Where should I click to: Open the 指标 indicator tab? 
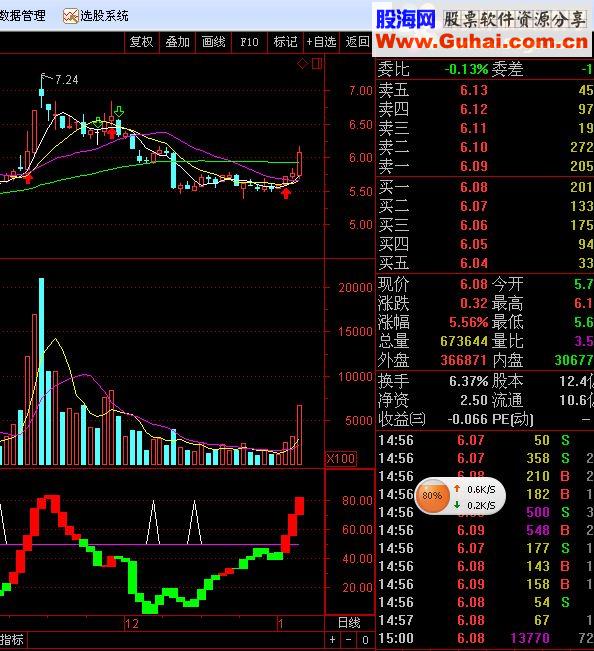tap(12, 639)
